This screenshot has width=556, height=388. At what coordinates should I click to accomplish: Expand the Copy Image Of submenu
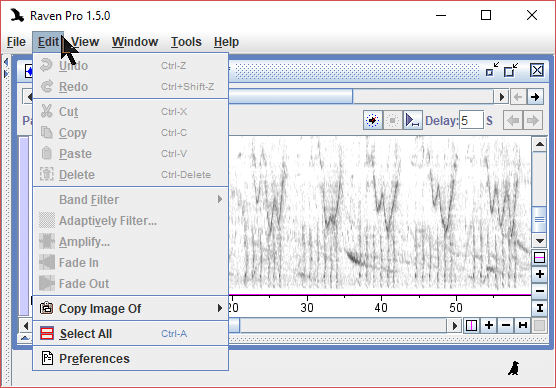(x=130, y=309)
